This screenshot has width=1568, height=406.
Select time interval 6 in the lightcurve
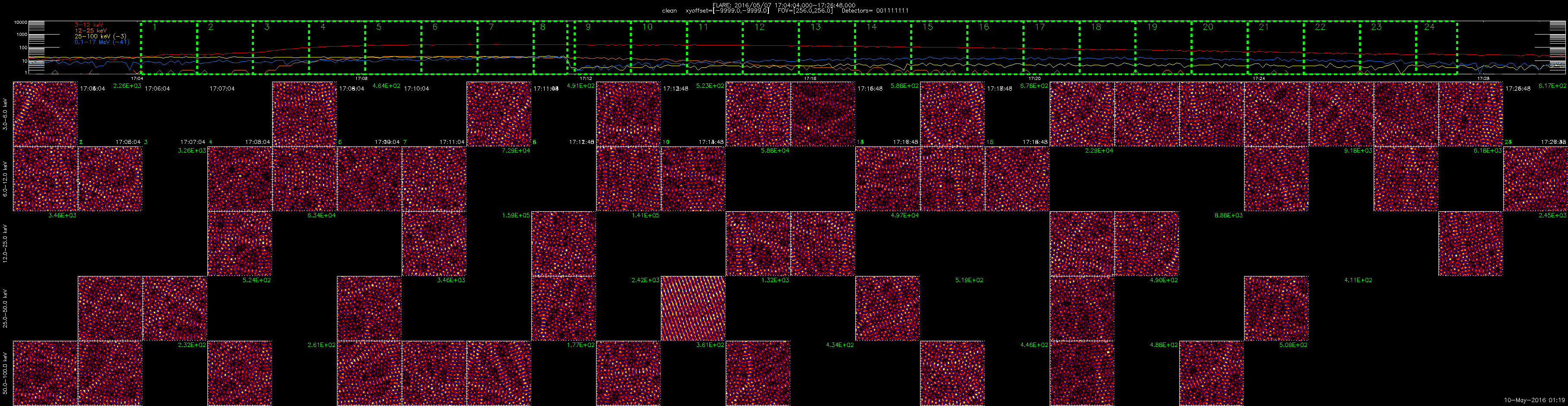coord(449,48)
